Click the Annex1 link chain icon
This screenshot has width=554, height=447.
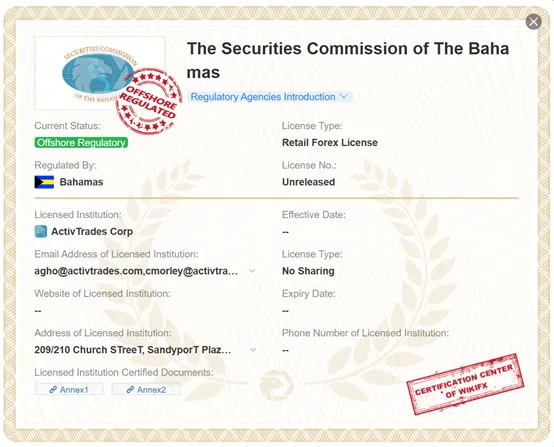(53, 389)
